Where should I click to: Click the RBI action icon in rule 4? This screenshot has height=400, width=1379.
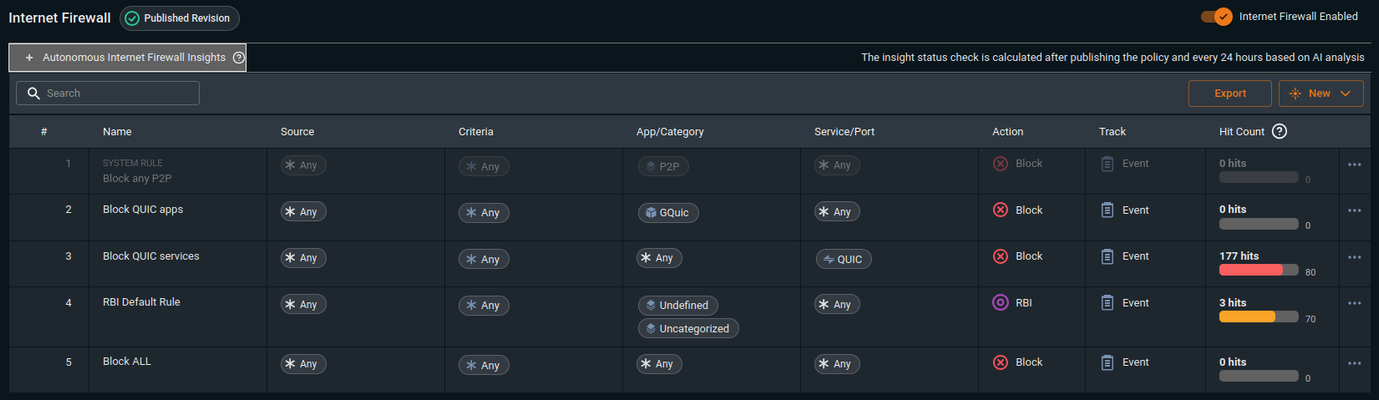point(1000,302)
